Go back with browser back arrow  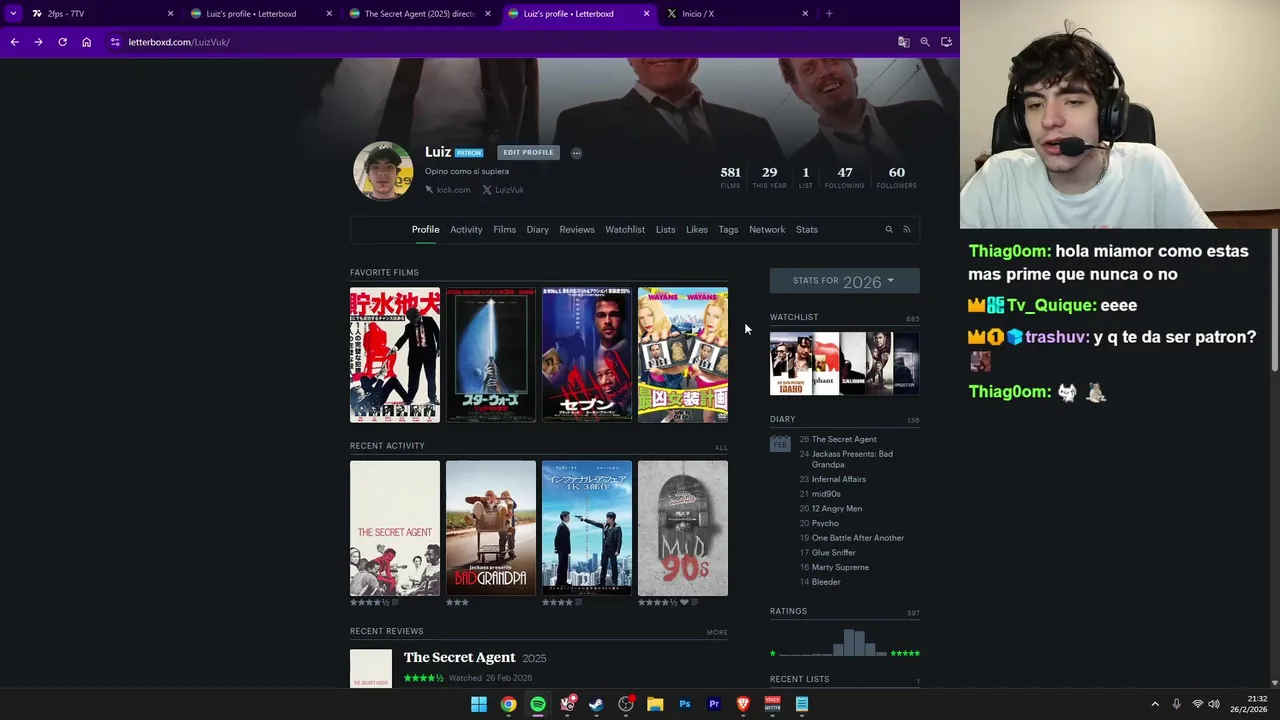[x=14, y=42]
